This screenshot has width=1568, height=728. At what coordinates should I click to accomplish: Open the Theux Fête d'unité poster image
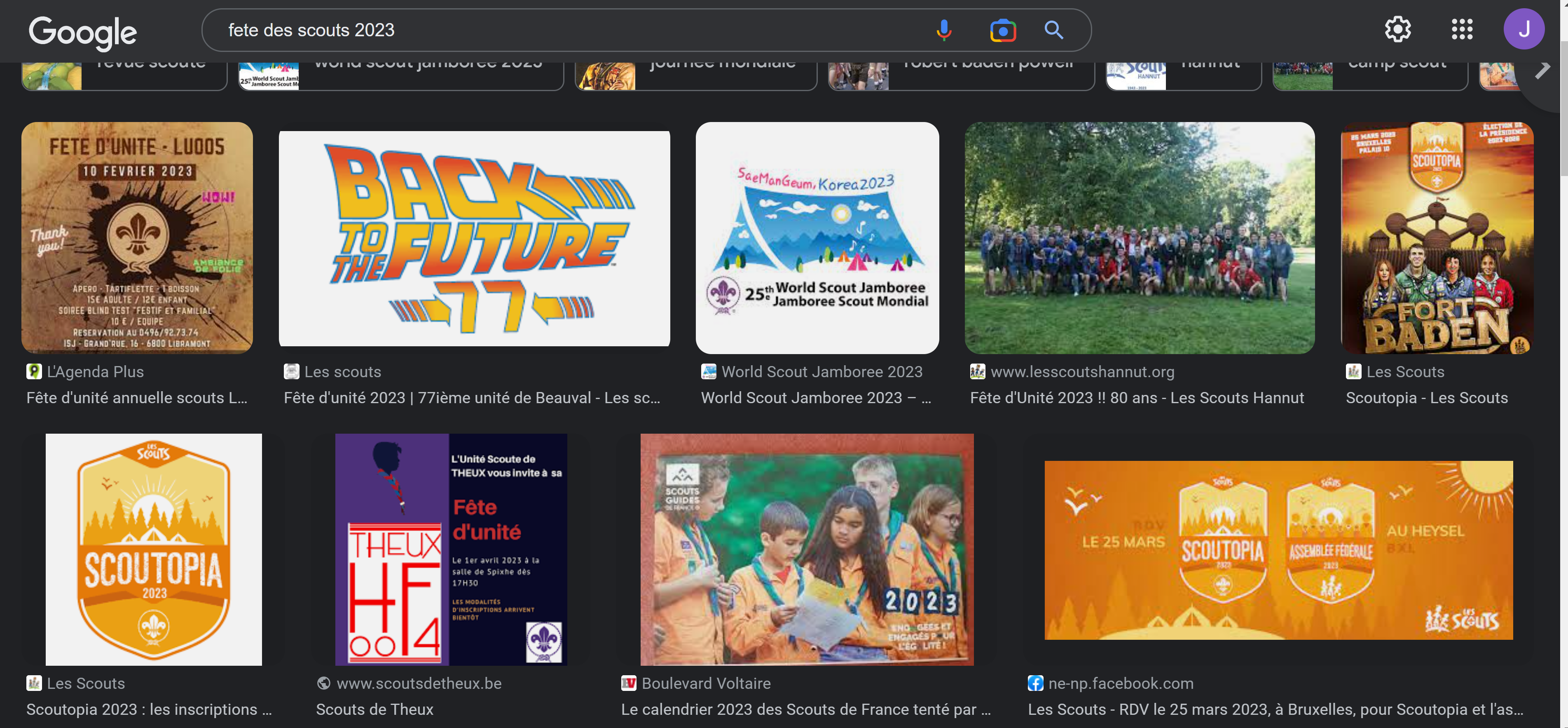451,549
